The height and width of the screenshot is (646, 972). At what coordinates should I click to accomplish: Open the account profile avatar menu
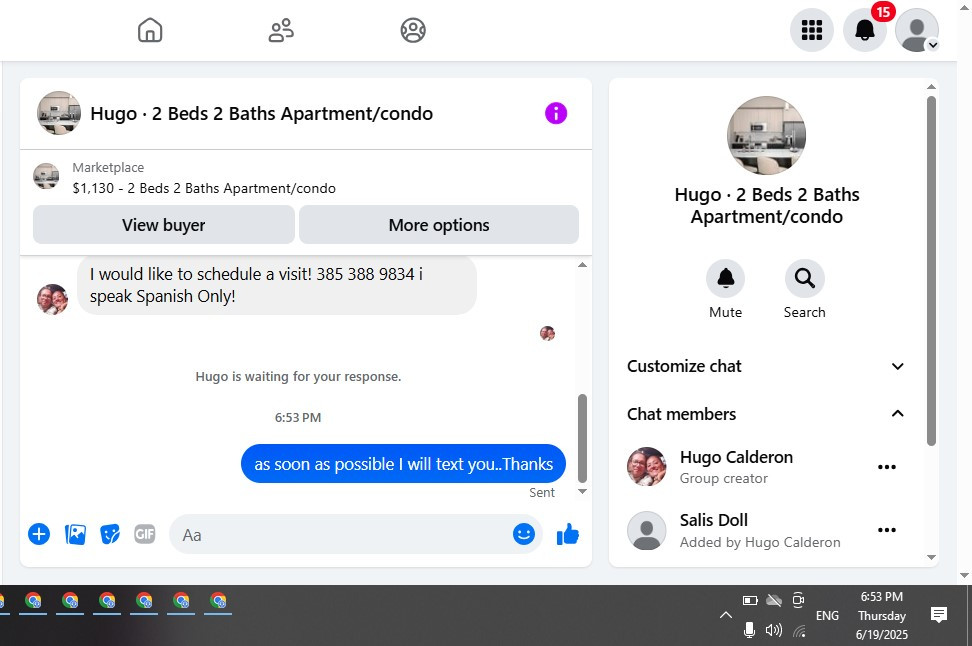[917, 30]
